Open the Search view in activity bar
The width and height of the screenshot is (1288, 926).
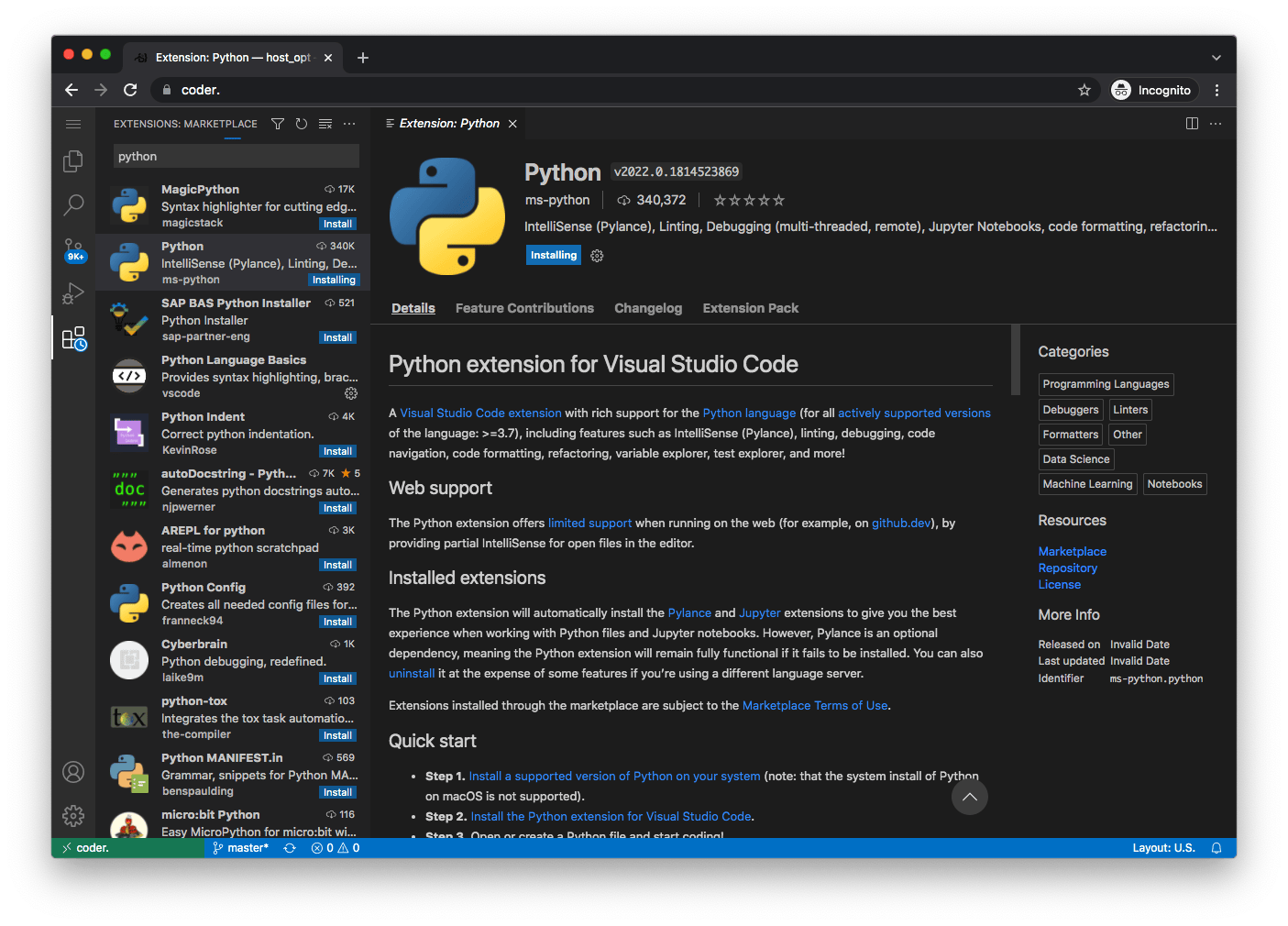73,204
